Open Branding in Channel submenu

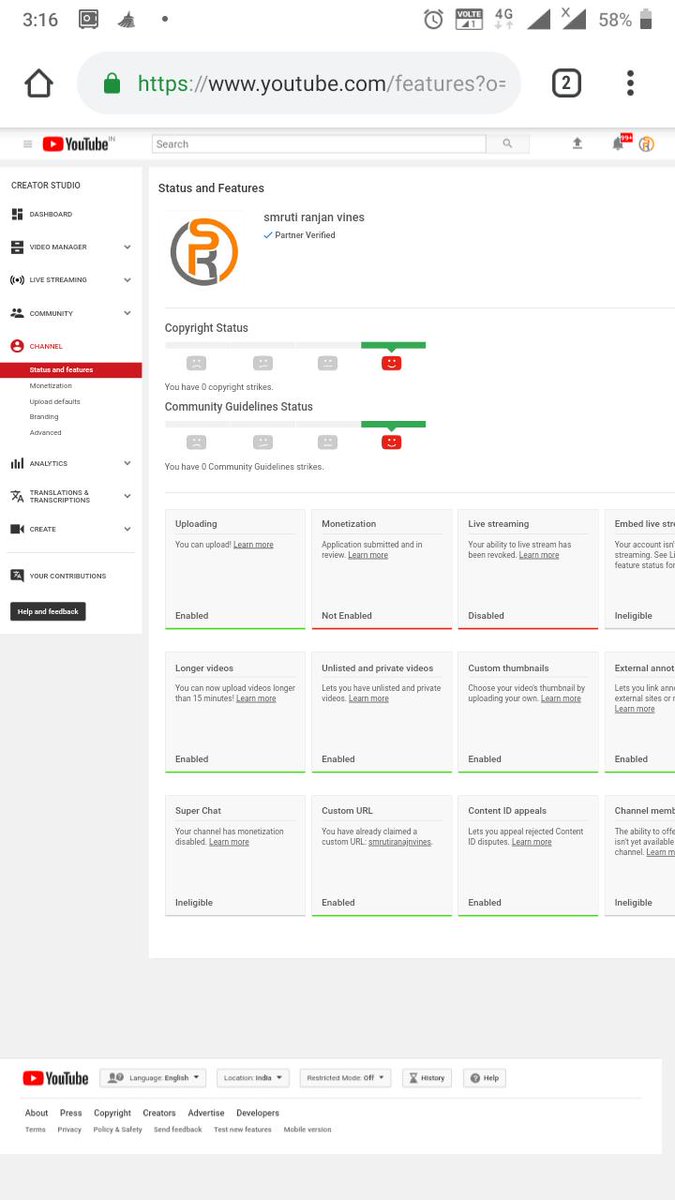click(44, 416)
